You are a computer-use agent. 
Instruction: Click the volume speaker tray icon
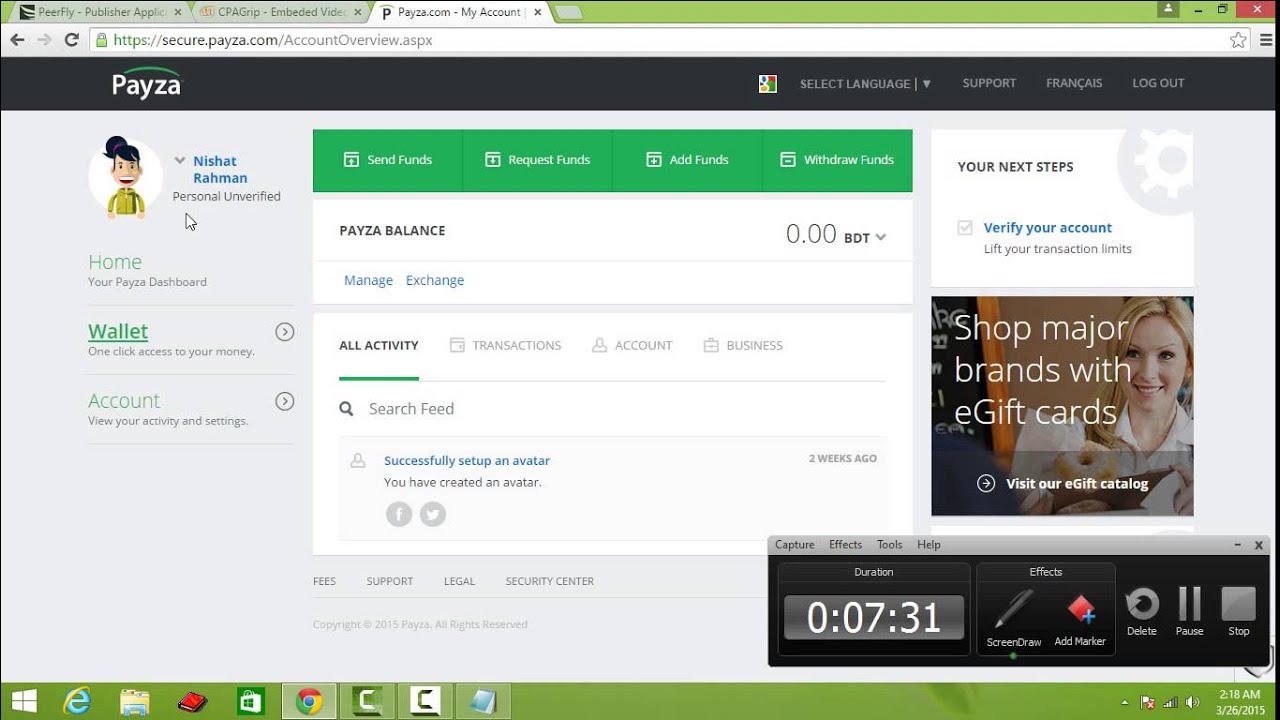tap(1192, 702)
